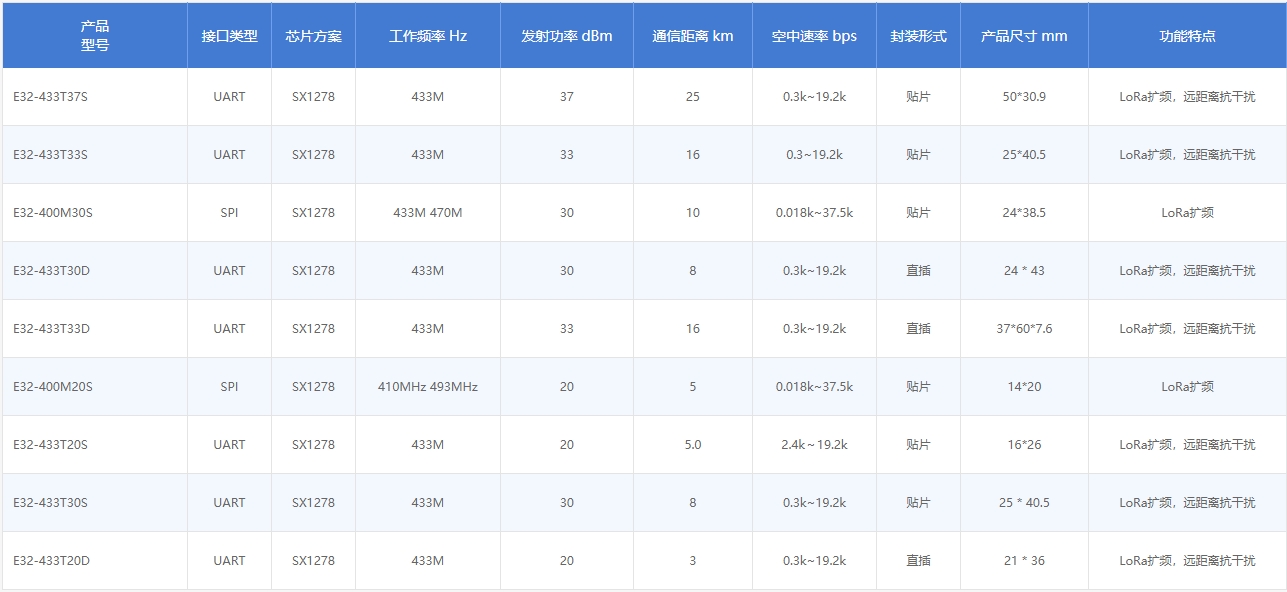The height and width of the screenshot is (592, 1287).
Task: Click the 接口类型 column header
Action: click(x=228, y=35)
